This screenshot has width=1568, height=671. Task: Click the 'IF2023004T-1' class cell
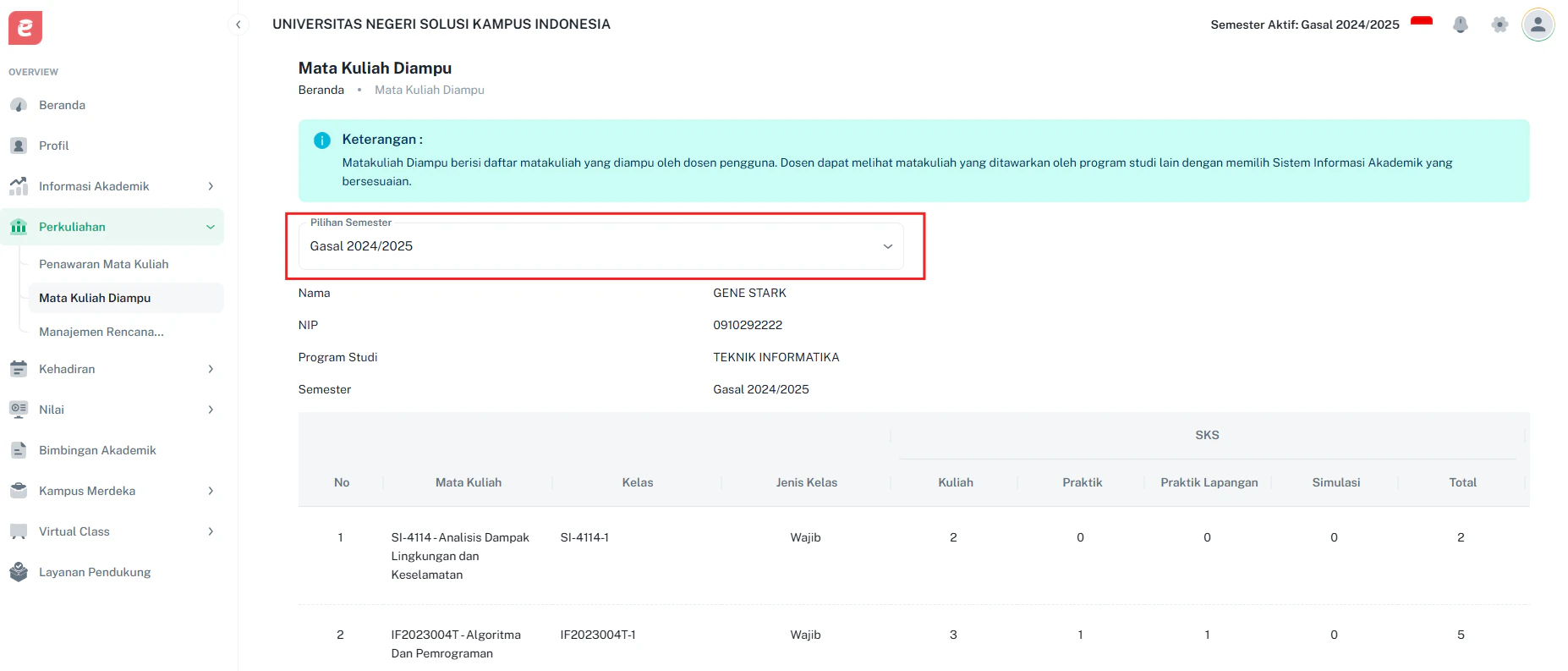[598, 635]
